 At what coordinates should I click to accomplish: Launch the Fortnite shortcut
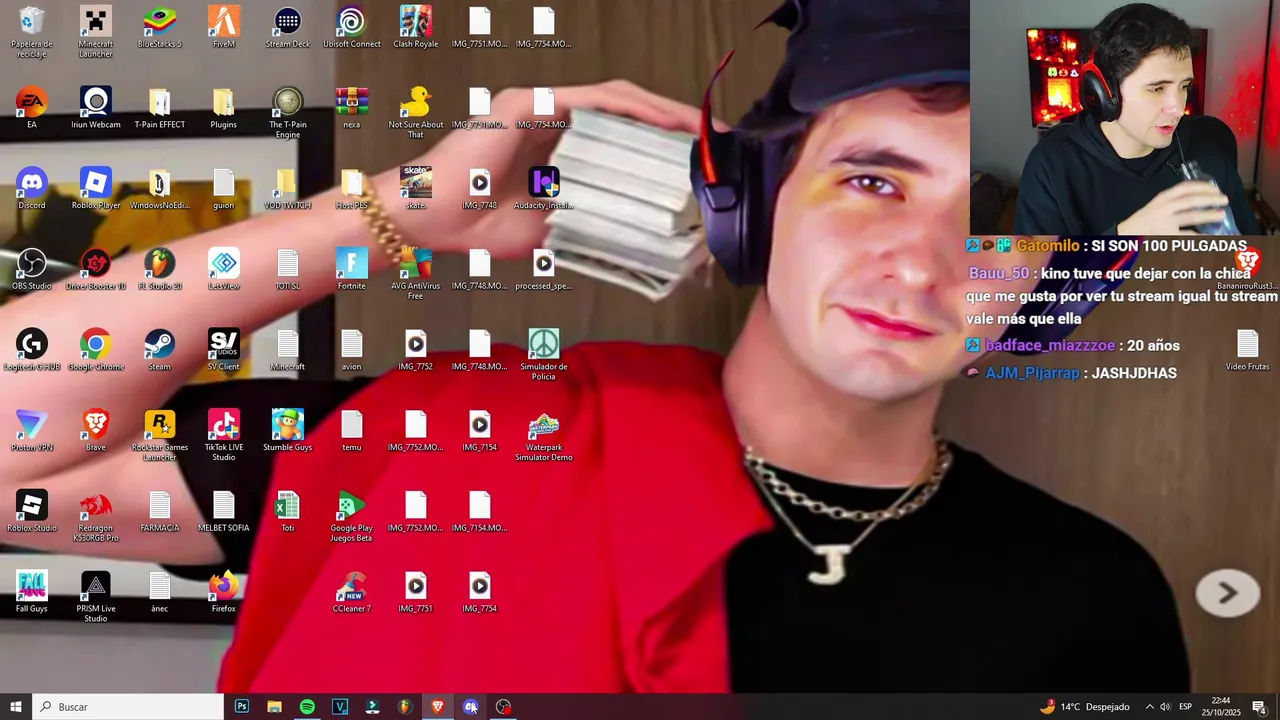(x=352, y=270)
